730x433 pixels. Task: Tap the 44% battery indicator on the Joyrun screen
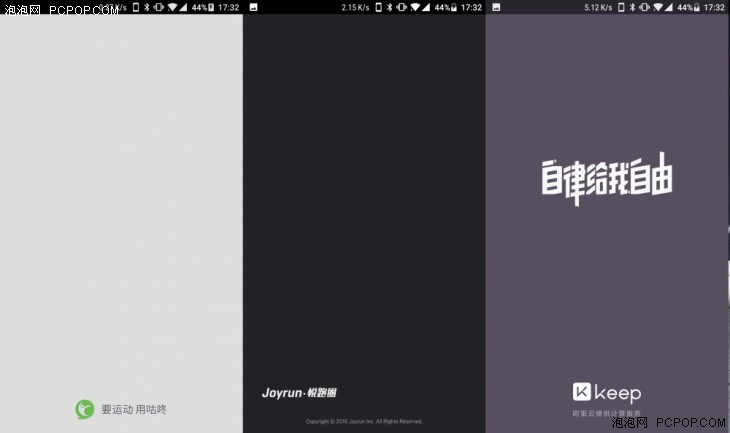(x=446, y=7)
